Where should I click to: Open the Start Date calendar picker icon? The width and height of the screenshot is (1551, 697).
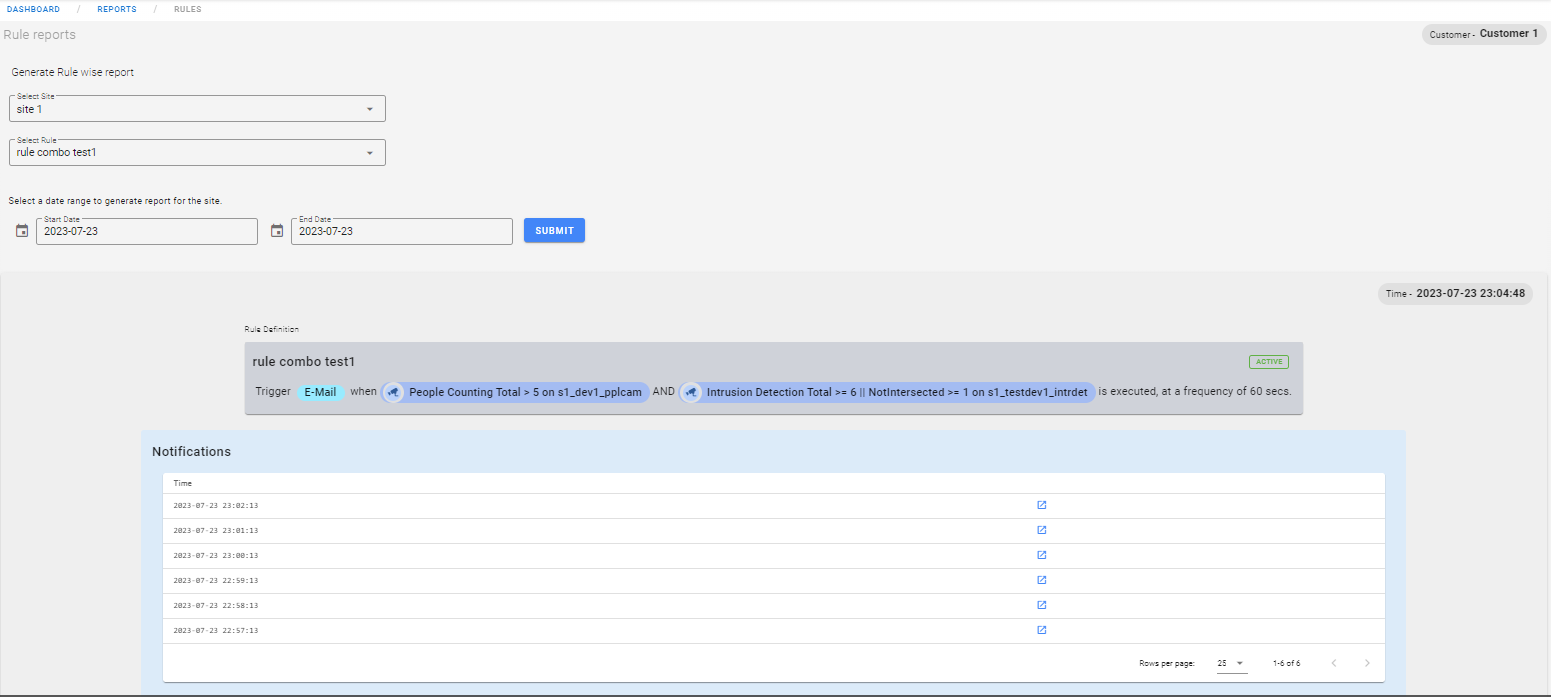point(22,231)
